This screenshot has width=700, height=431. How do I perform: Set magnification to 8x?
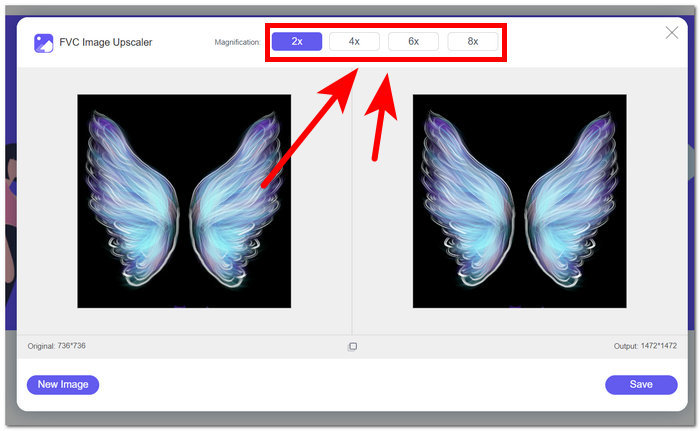(472, 42)
